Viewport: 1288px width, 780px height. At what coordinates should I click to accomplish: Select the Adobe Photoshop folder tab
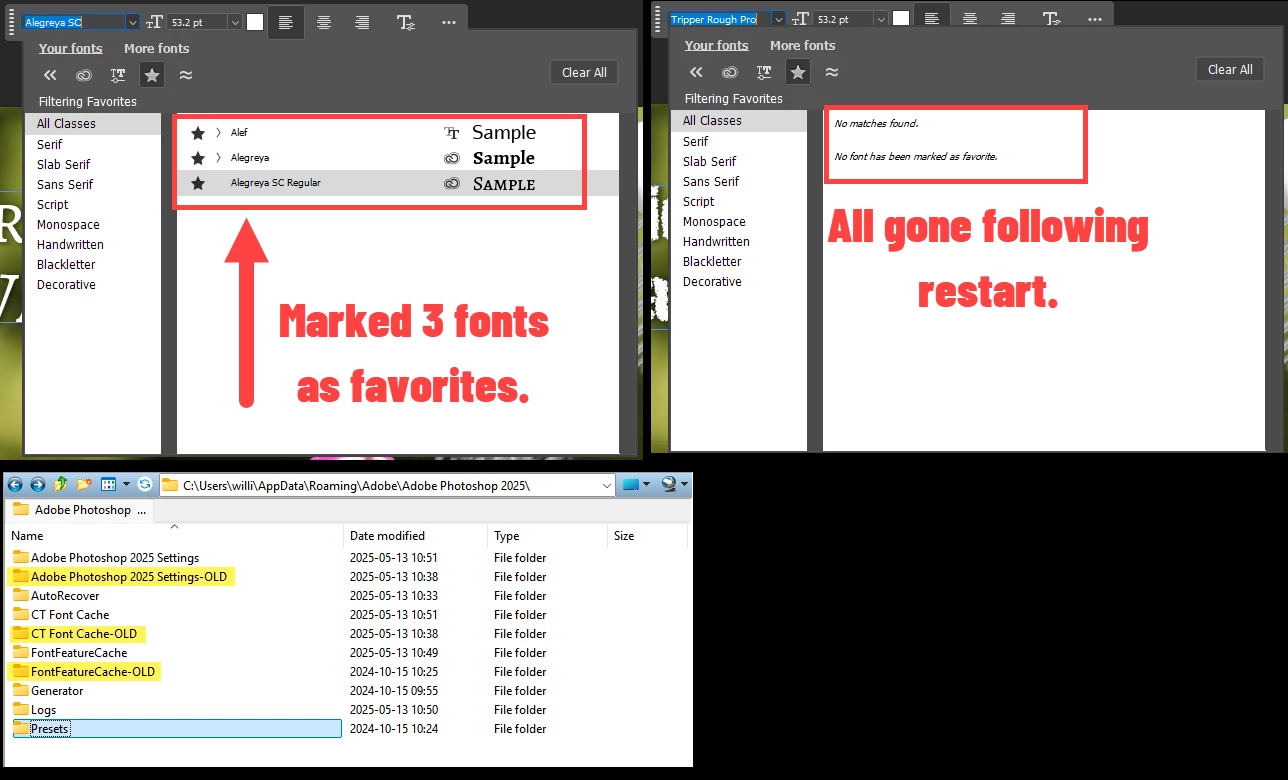click(x=80, y=510)
